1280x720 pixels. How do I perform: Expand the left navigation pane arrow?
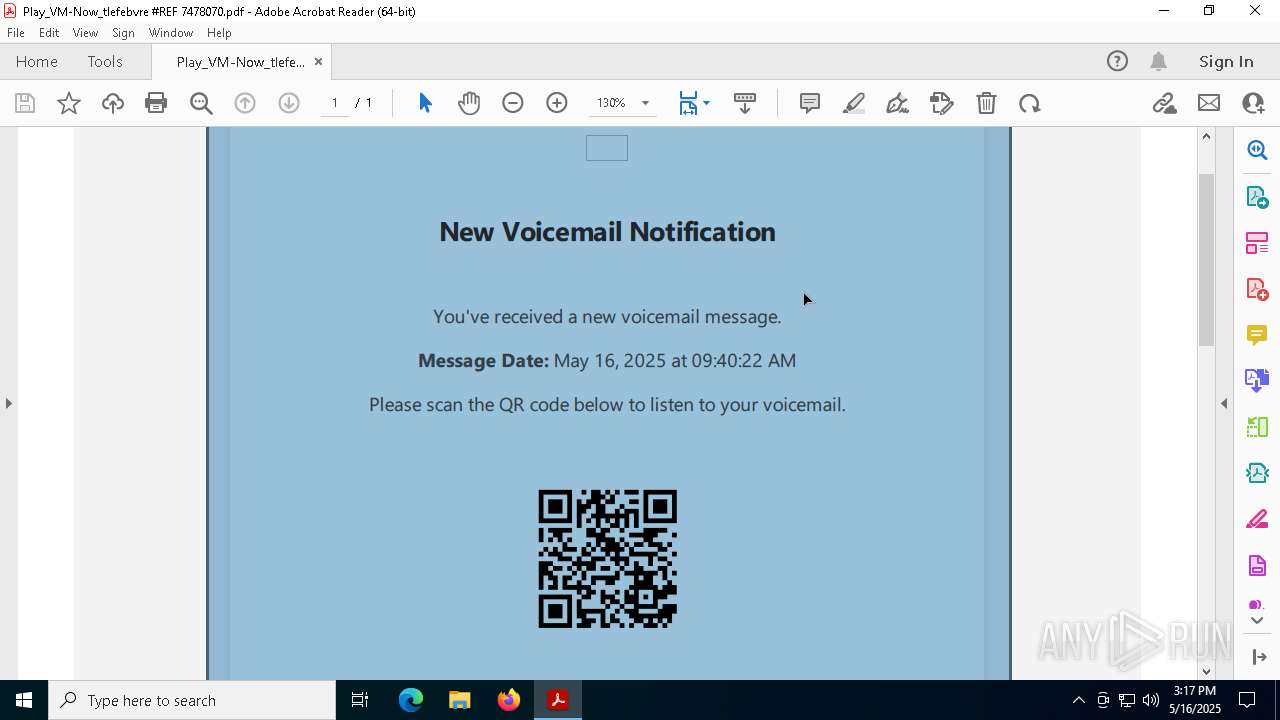pyautogui.click(x=8, y=403)
